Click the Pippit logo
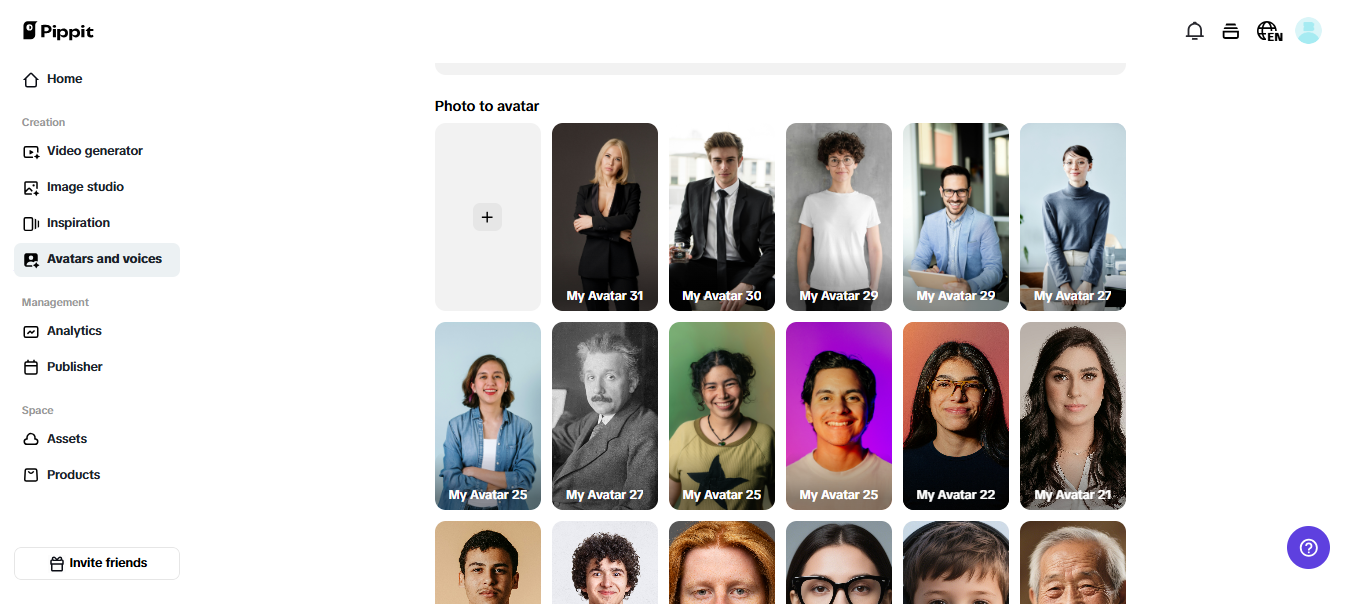Screen dimensions: 1365x604 pos(58,31)
